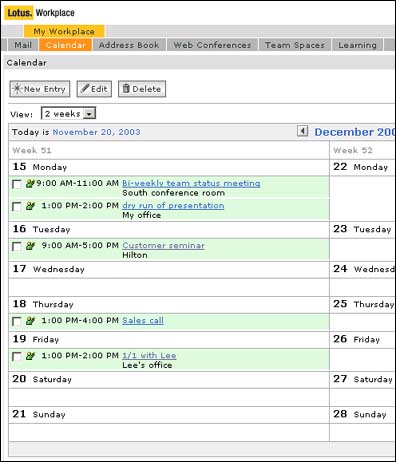Click the South conference room location text

pyautogui.click(x=174, y=193)
